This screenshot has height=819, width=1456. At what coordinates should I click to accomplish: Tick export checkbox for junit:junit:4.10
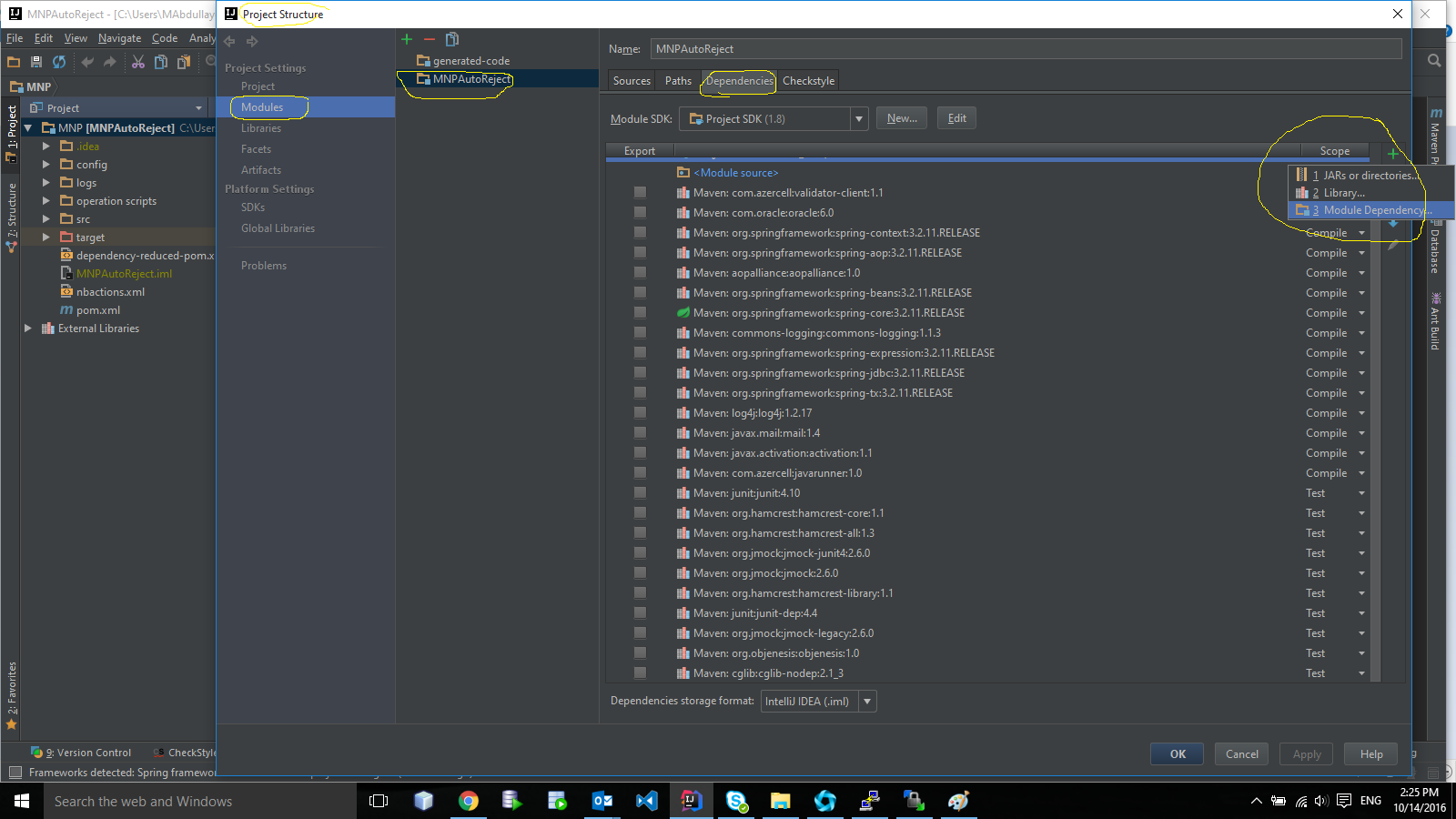641,493
